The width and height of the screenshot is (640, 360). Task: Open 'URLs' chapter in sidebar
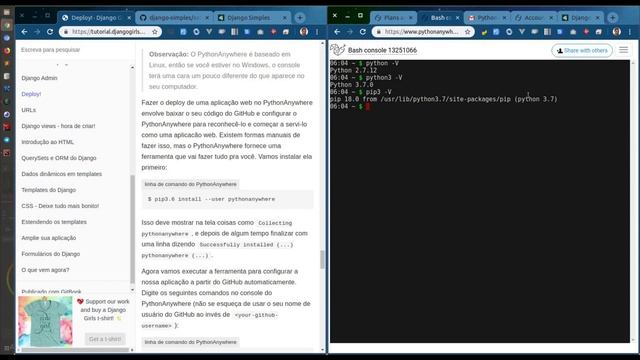click(29, 110)
